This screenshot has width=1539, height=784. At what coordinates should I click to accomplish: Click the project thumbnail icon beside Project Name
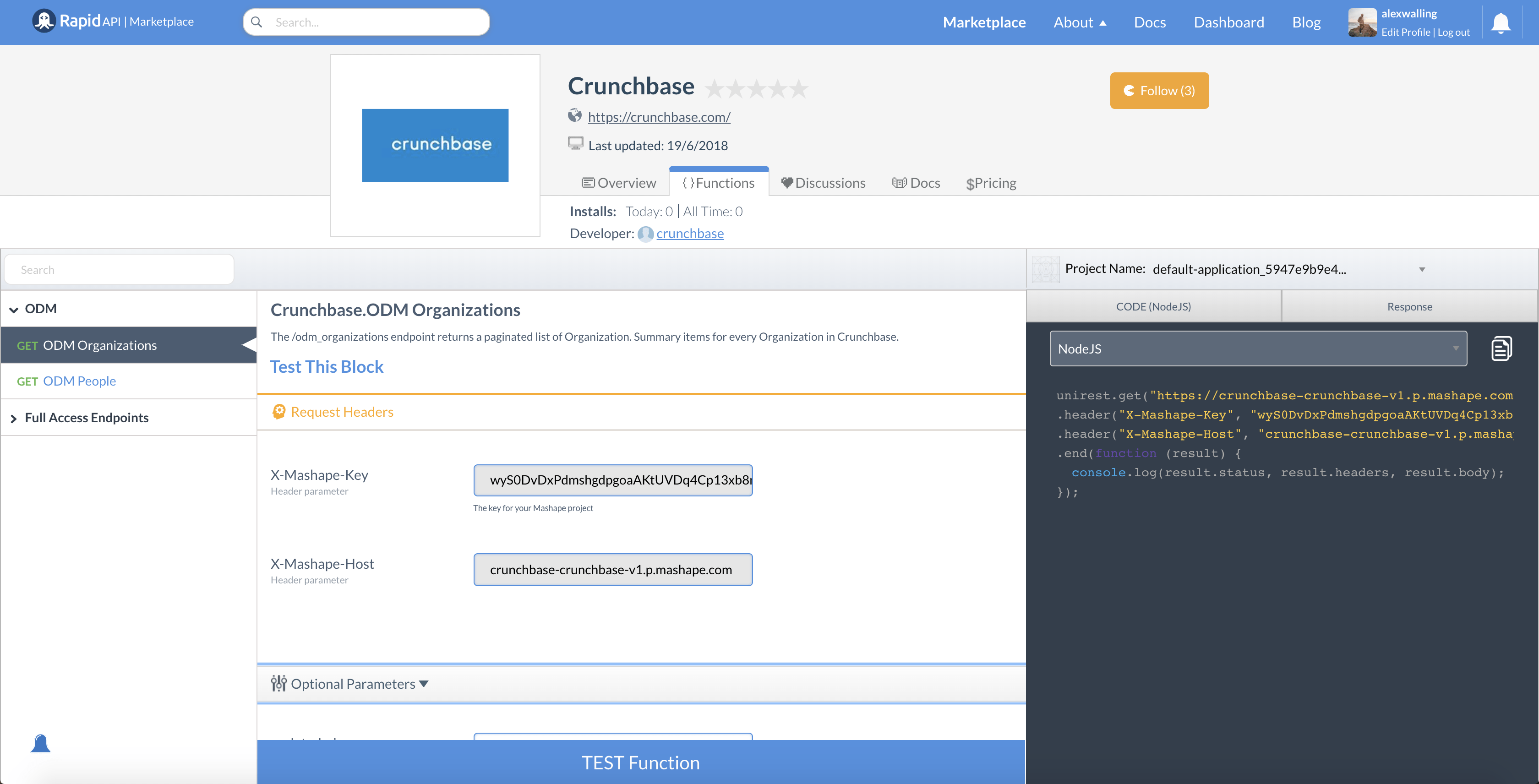click(x=1046, y=269)
